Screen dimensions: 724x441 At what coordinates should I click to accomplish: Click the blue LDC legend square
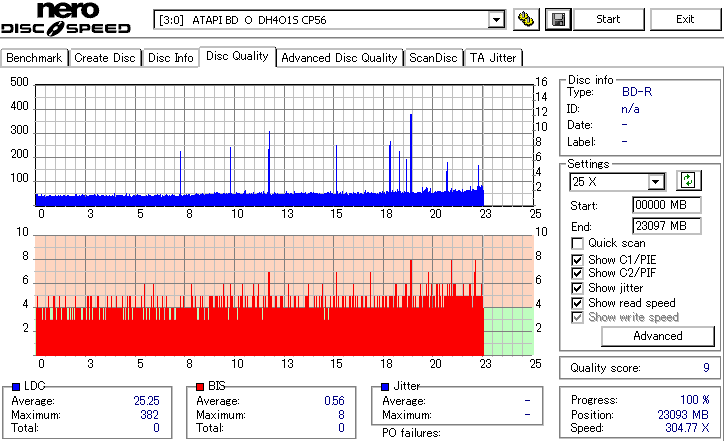tap(16, 387)
